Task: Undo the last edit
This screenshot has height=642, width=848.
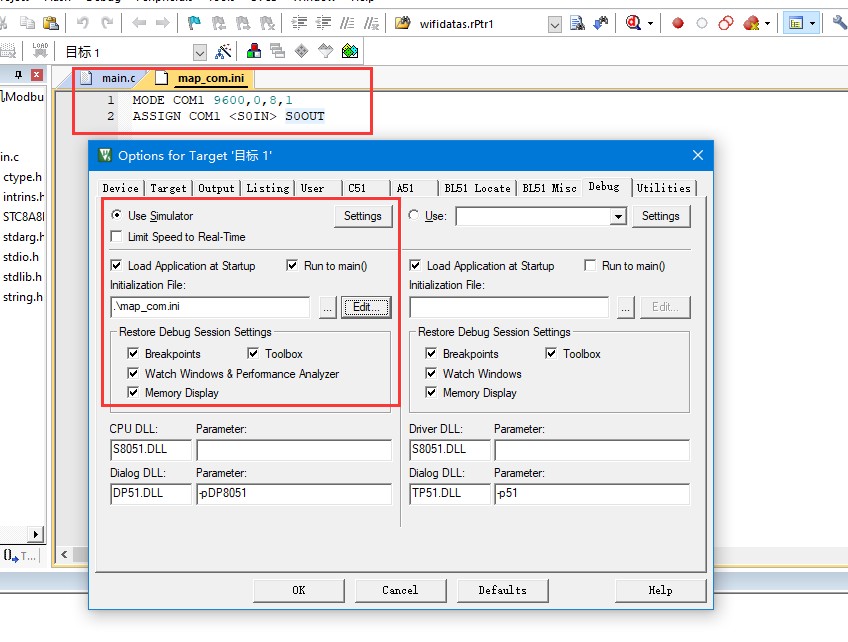Action: point(82,23)
